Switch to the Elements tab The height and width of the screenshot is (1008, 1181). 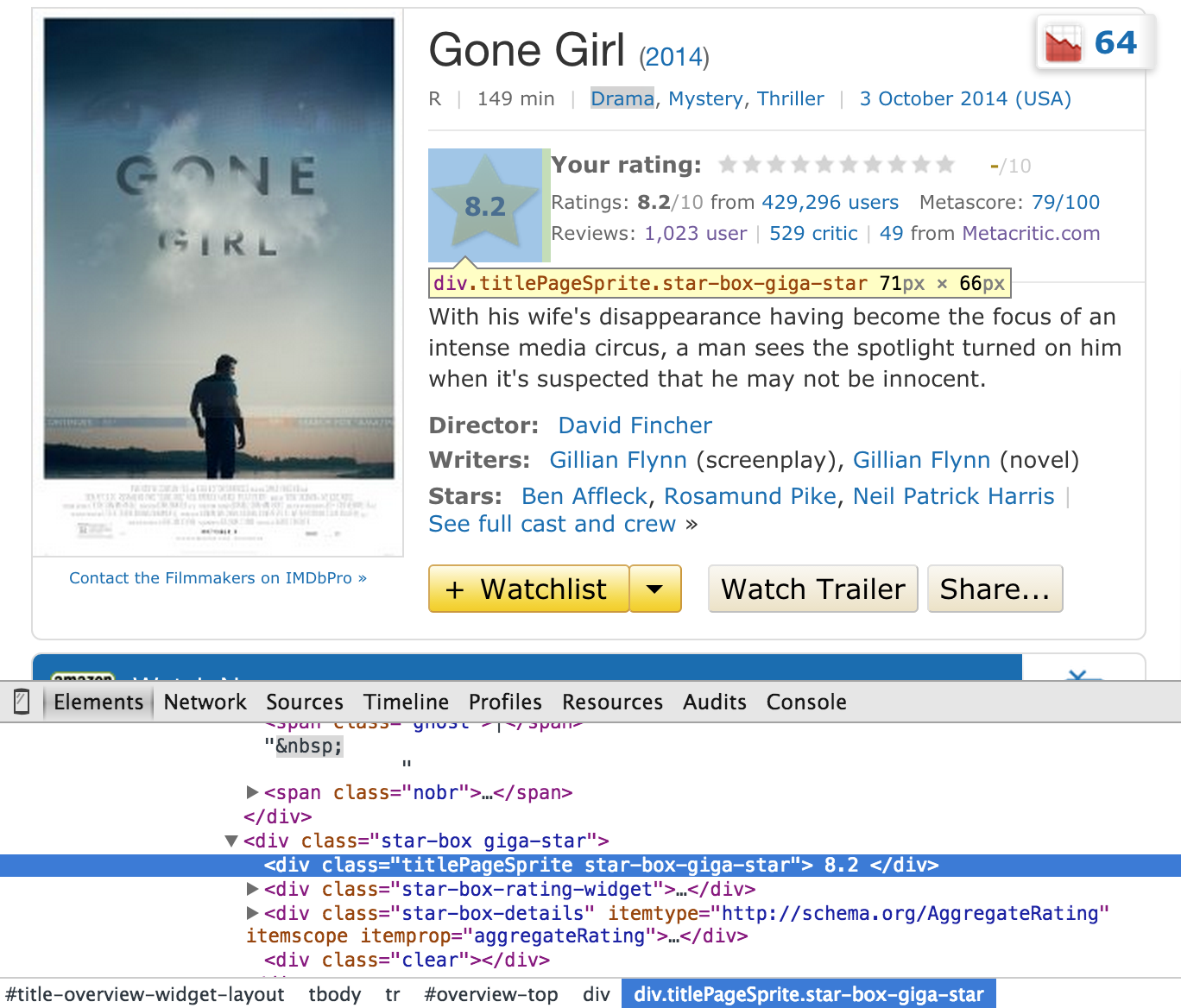[x=98, y=702]
